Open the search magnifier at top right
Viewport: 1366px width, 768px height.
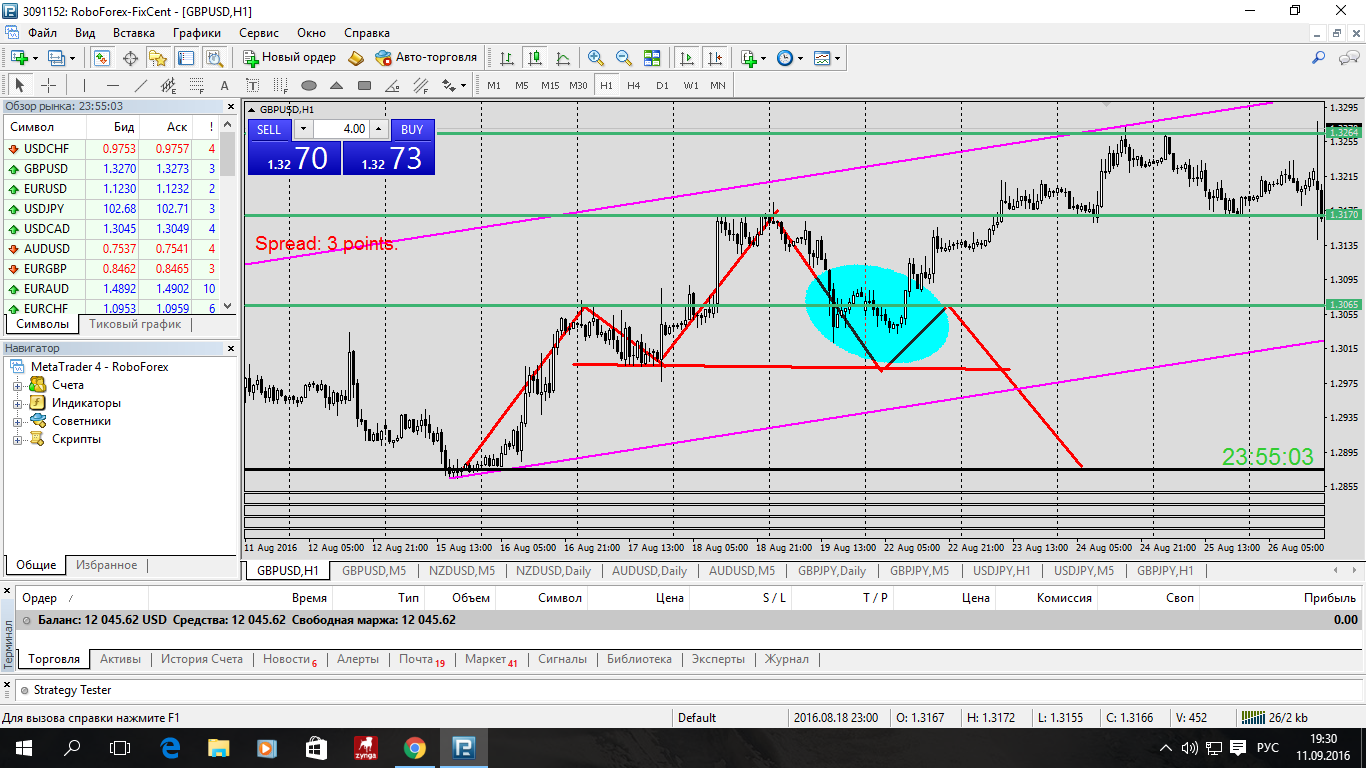[1319, 58]
